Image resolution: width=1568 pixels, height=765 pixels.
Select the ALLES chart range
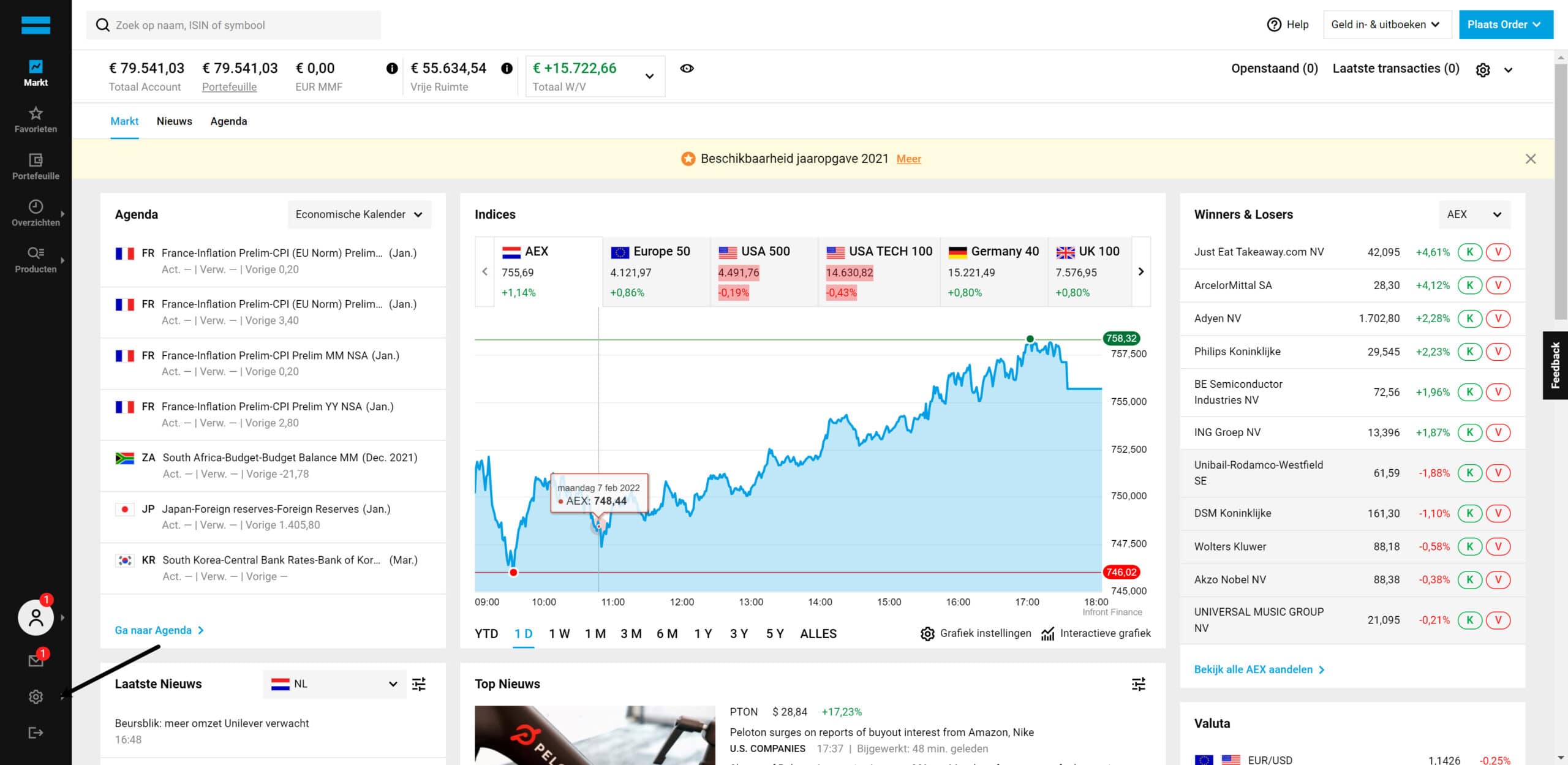818,634
